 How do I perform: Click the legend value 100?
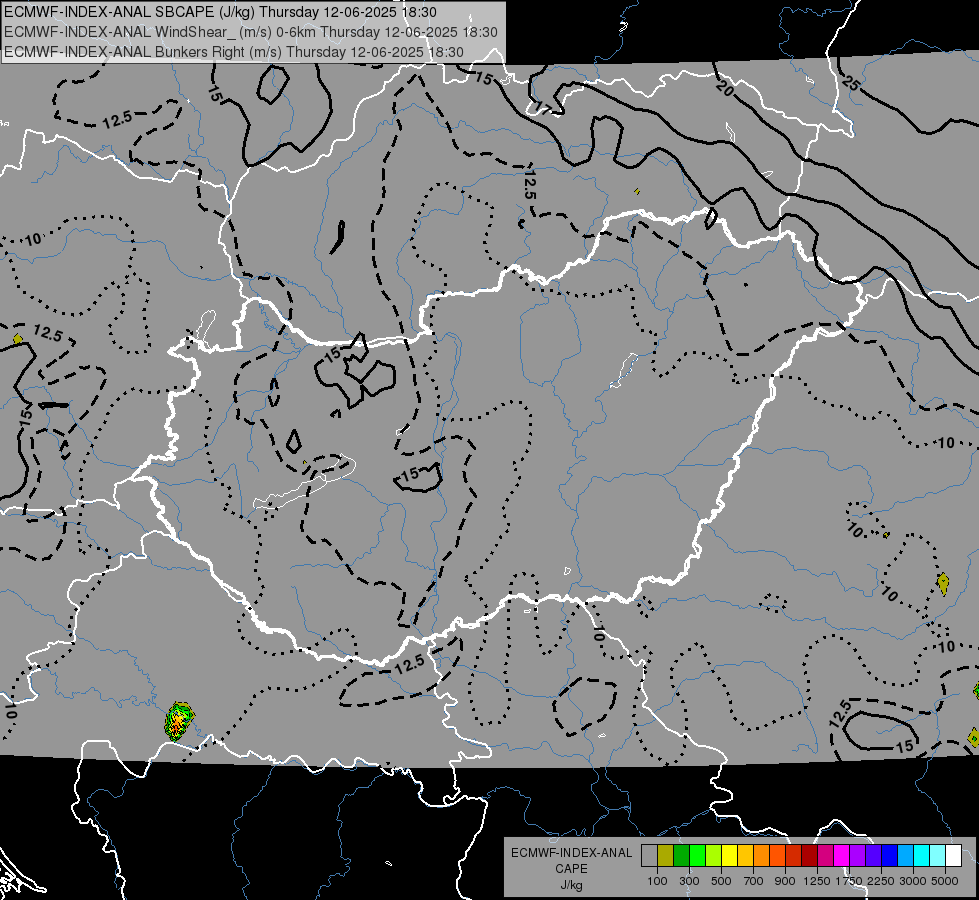657,881
